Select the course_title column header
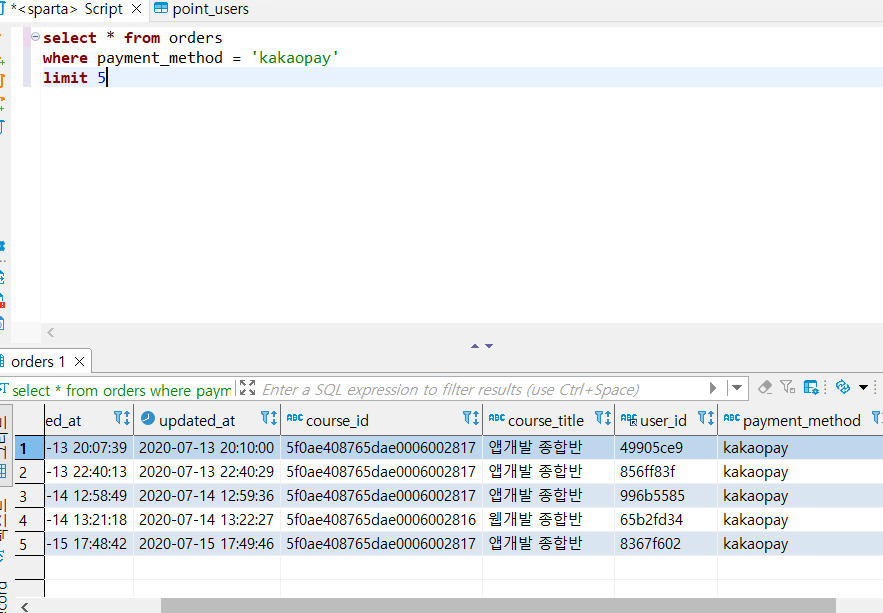 pyautogui.click(x=546, y=420)
